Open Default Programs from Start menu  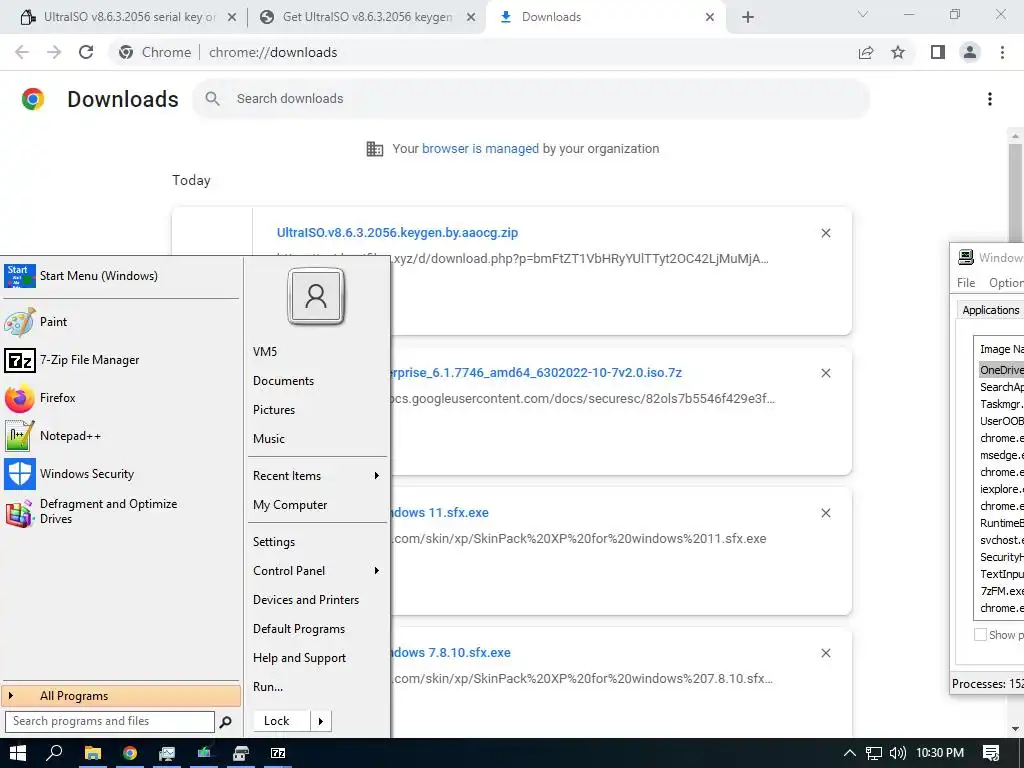pos(298,629)
